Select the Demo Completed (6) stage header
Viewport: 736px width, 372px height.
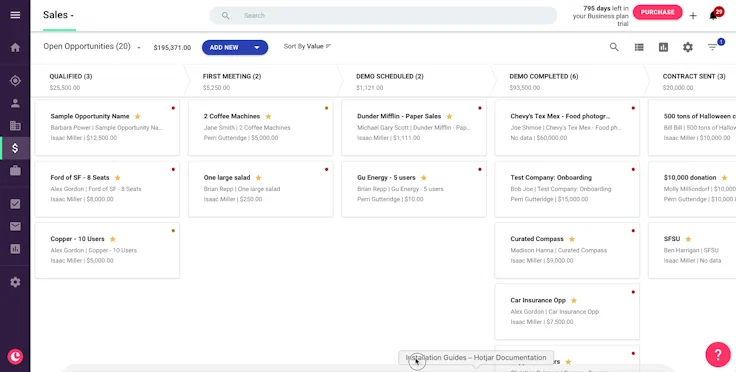[567, 81]
